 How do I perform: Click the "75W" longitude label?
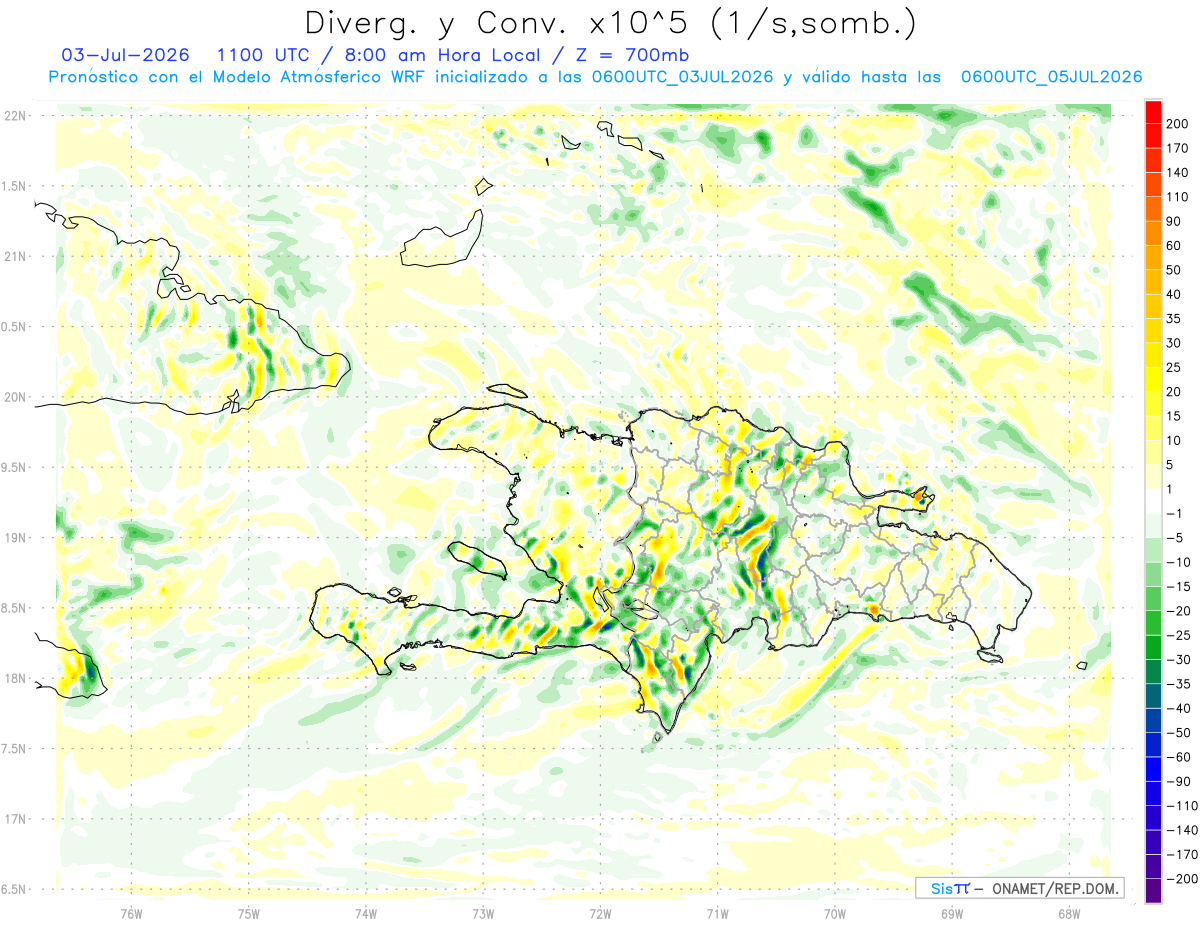[249, 913]
